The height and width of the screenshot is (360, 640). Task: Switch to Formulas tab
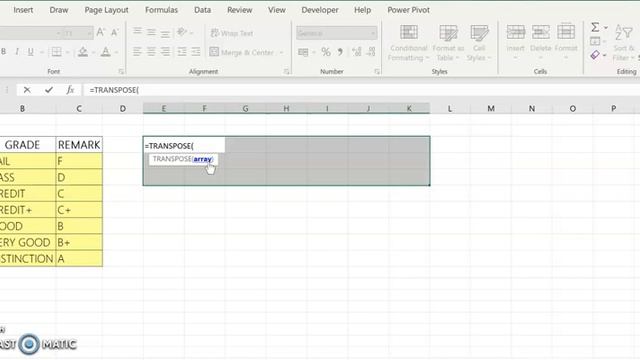click(161, 10)
